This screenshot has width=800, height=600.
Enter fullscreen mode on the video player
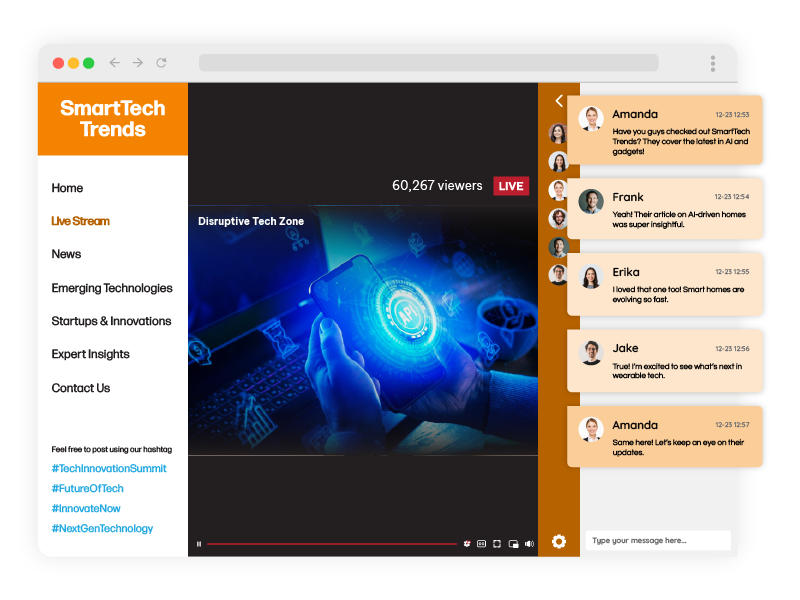click(497, 544)
